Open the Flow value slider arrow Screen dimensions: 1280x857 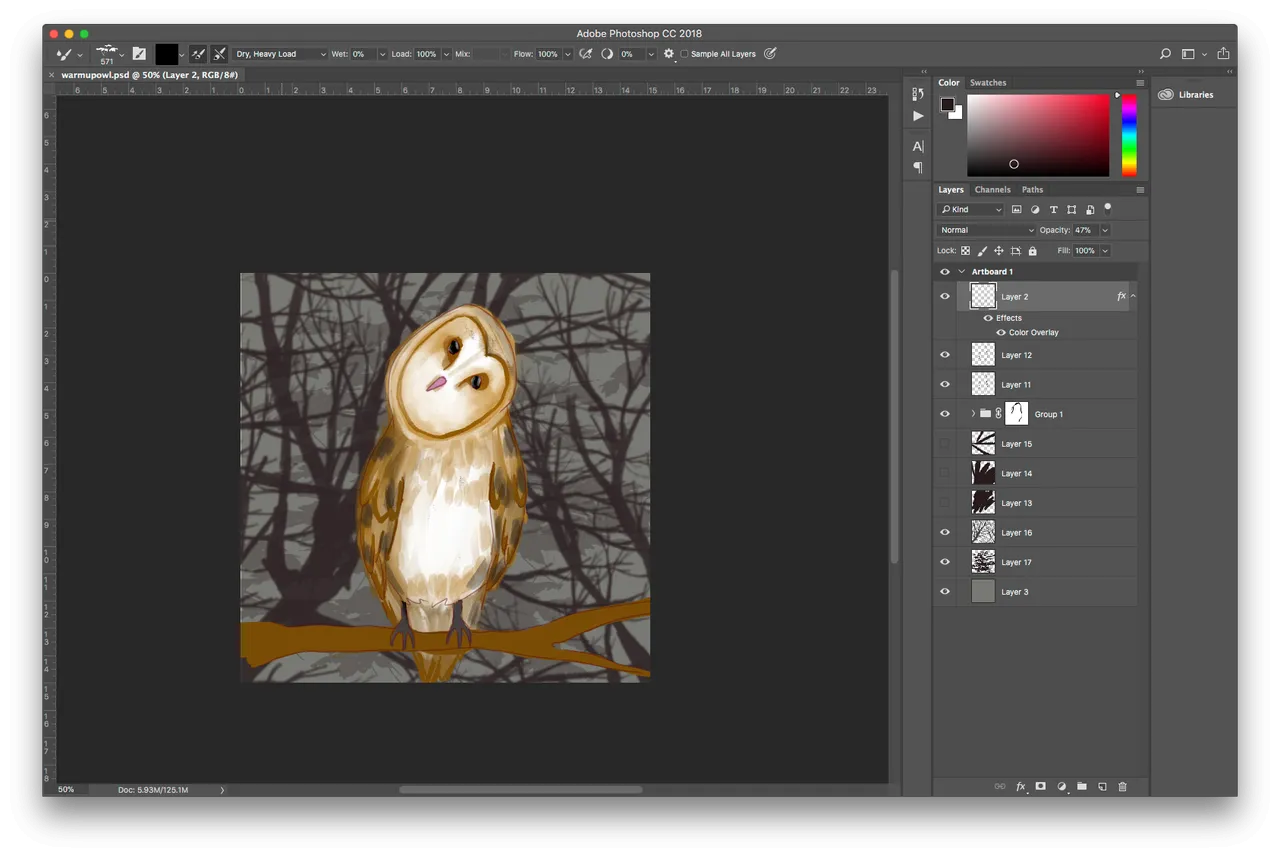click(x=566, y=54)
